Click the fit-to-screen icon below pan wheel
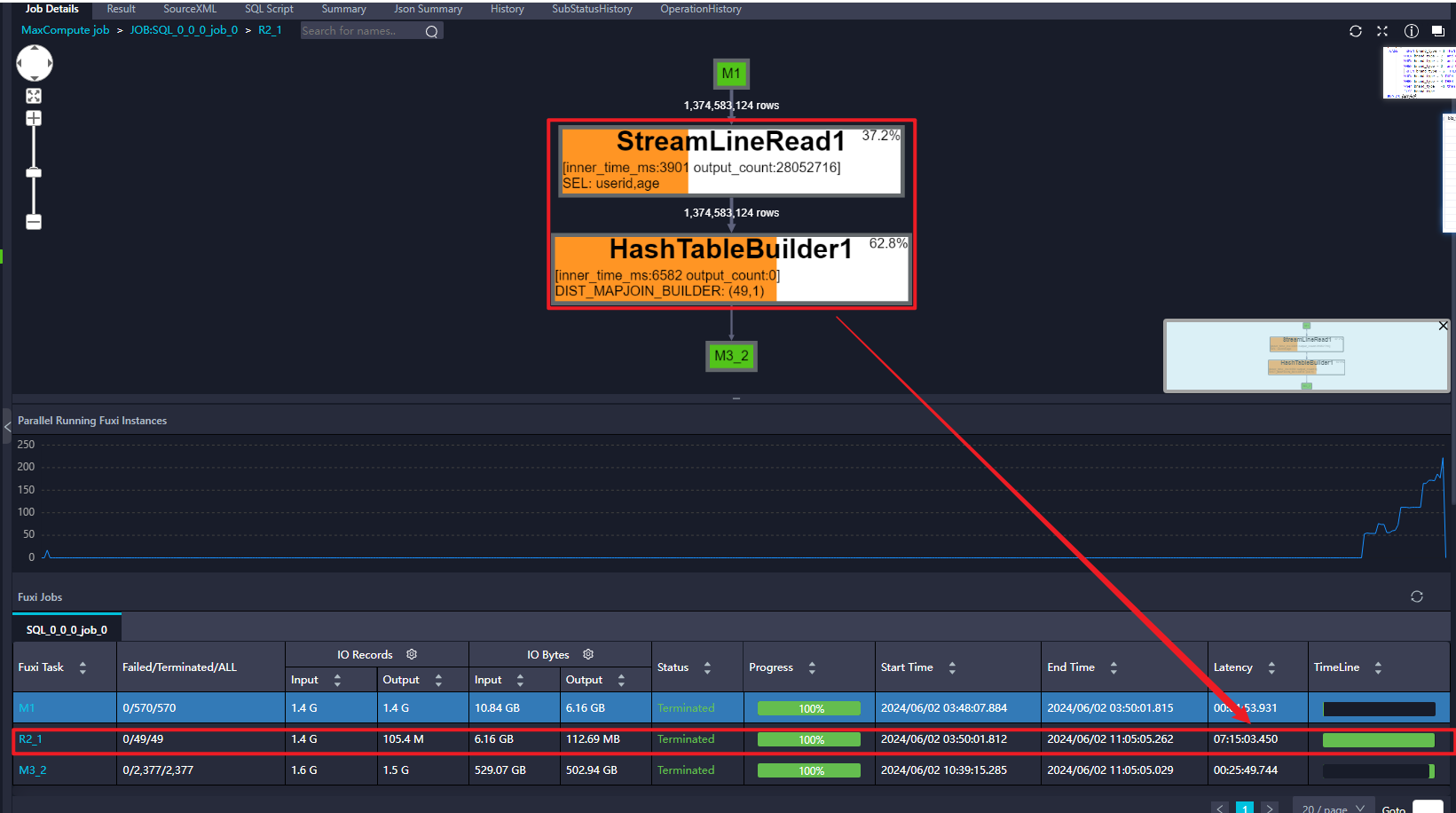Screen dimensions: 1456x813 (34, 96)
